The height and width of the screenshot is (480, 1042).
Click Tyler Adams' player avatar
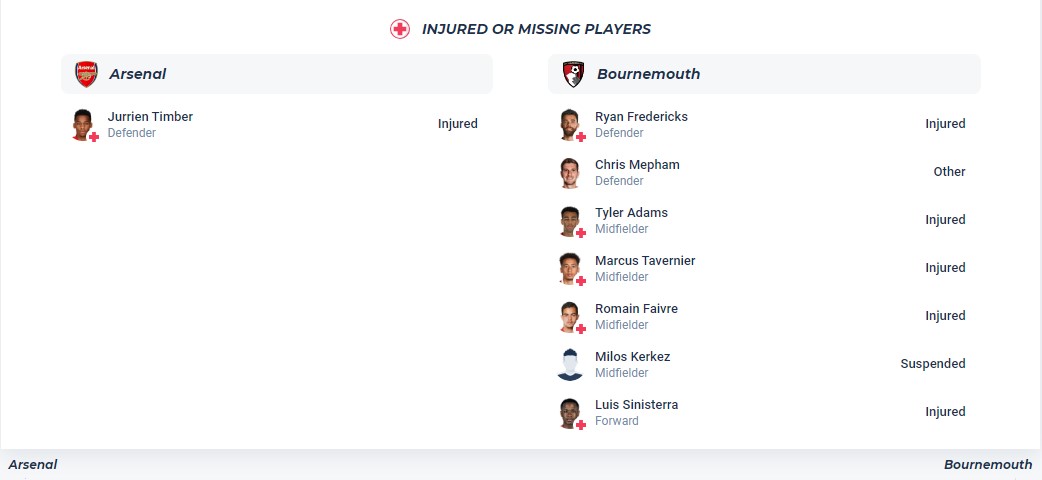570,220
